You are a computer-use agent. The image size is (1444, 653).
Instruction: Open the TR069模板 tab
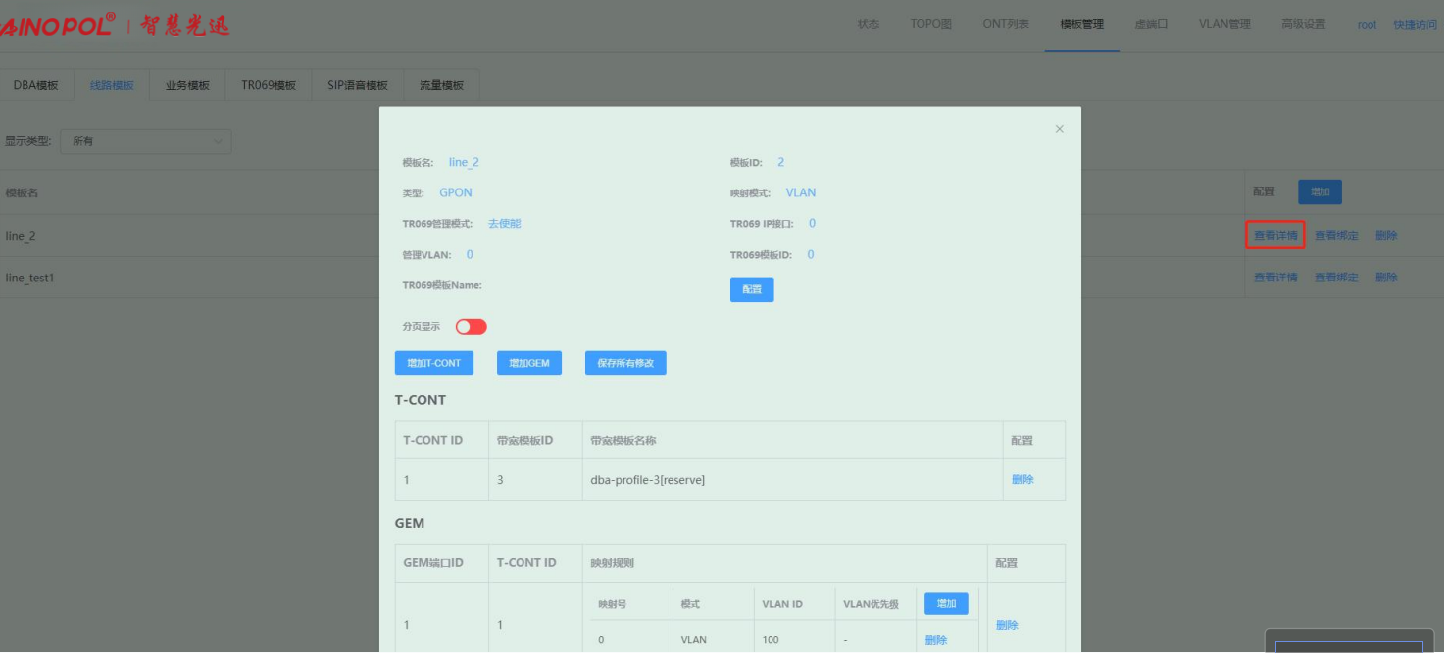point(268,85)
